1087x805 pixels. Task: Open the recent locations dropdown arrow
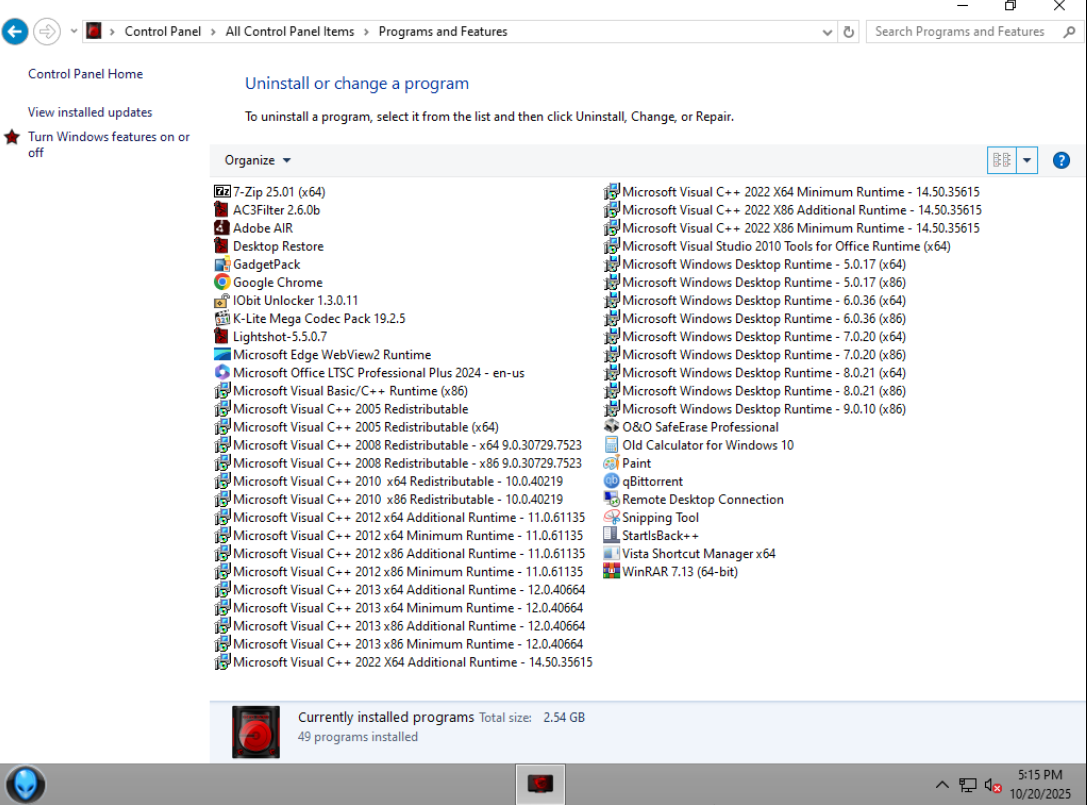[73, 31]
